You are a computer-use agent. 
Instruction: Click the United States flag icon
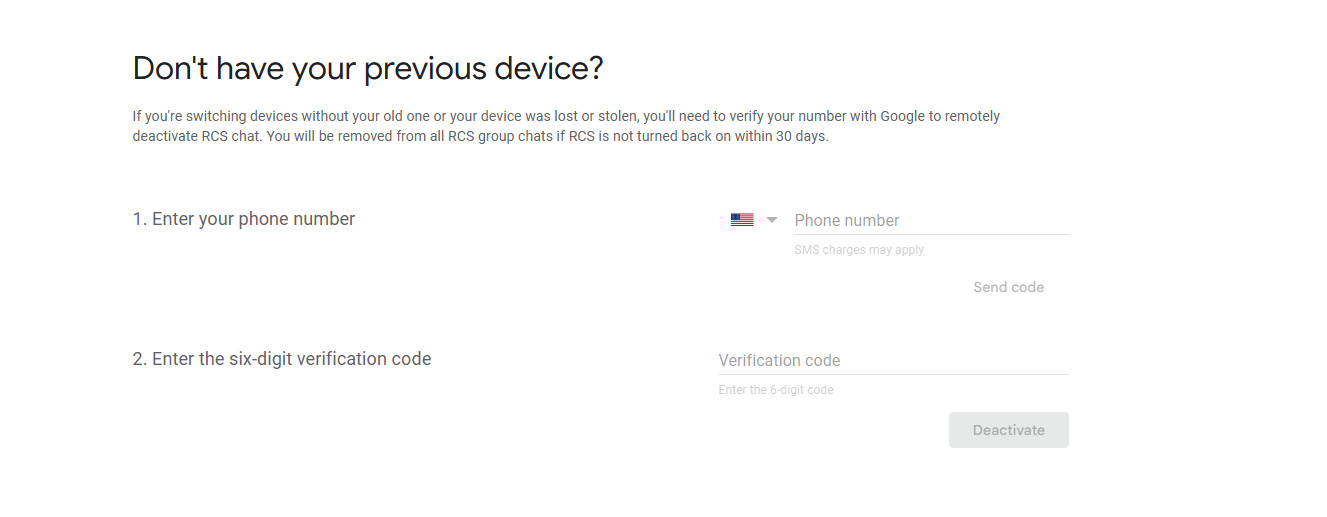742,220
